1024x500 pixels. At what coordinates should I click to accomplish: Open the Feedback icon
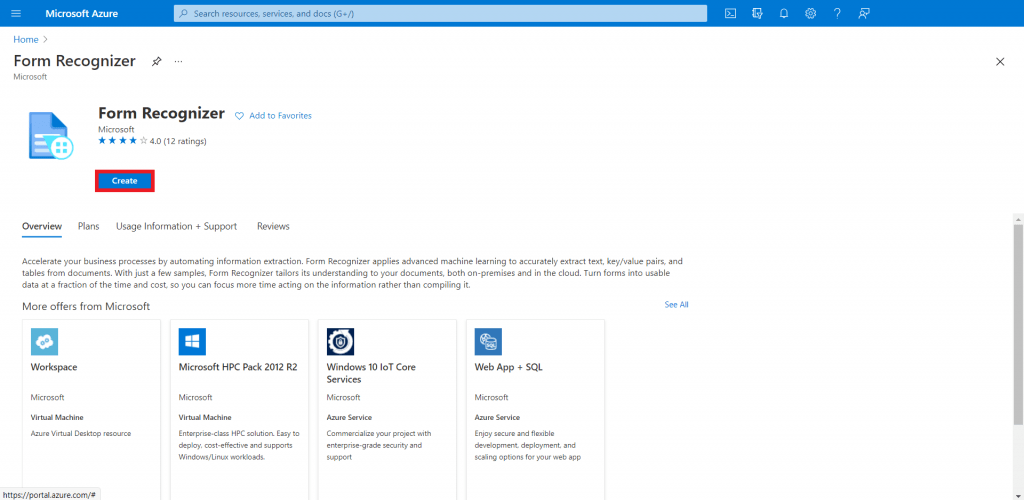[x=864, y=13]
